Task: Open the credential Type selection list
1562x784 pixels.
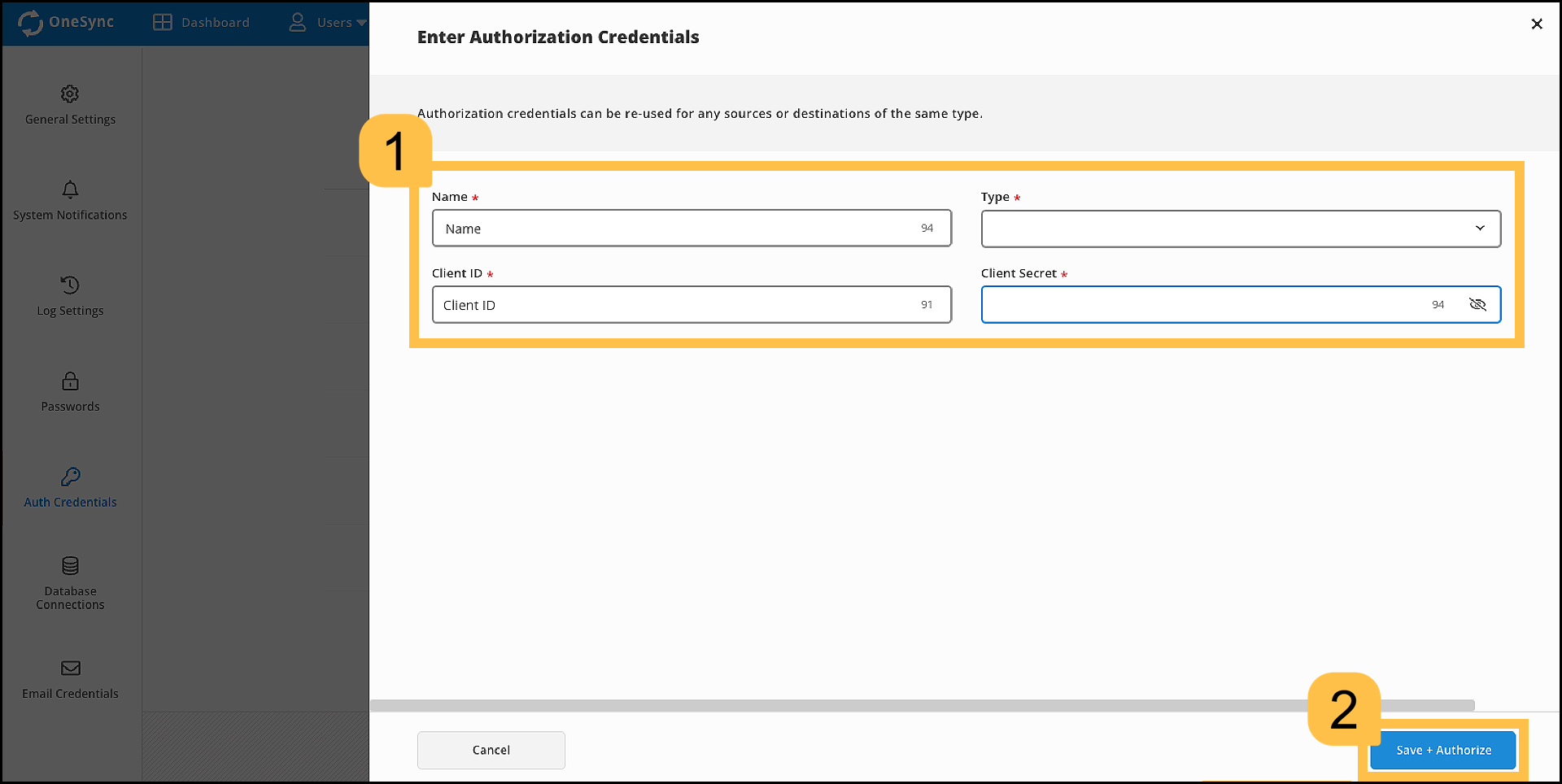Action: [x=1239, y=229]
